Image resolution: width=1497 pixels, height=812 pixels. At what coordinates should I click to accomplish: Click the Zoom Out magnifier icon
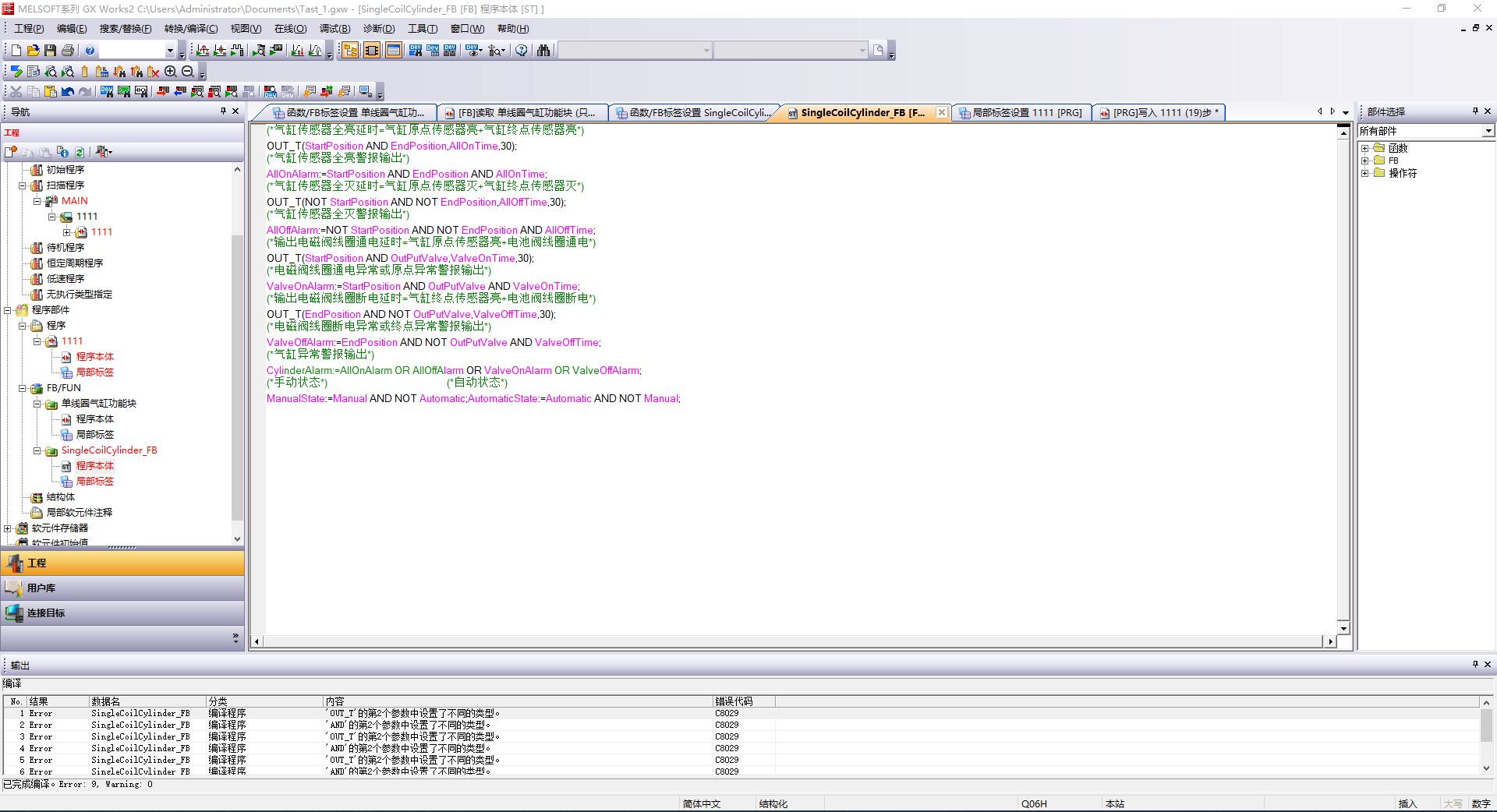click(x=188, y=72)
